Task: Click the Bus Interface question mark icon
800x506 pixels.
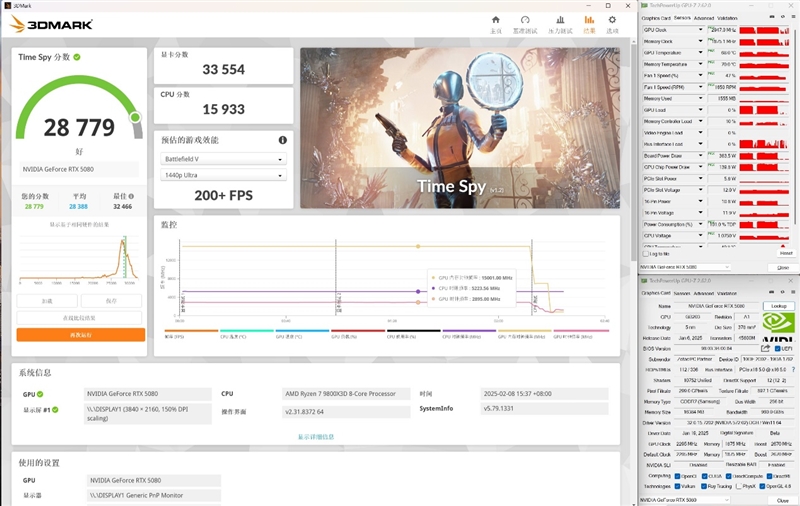Action: tap(793, 369)
